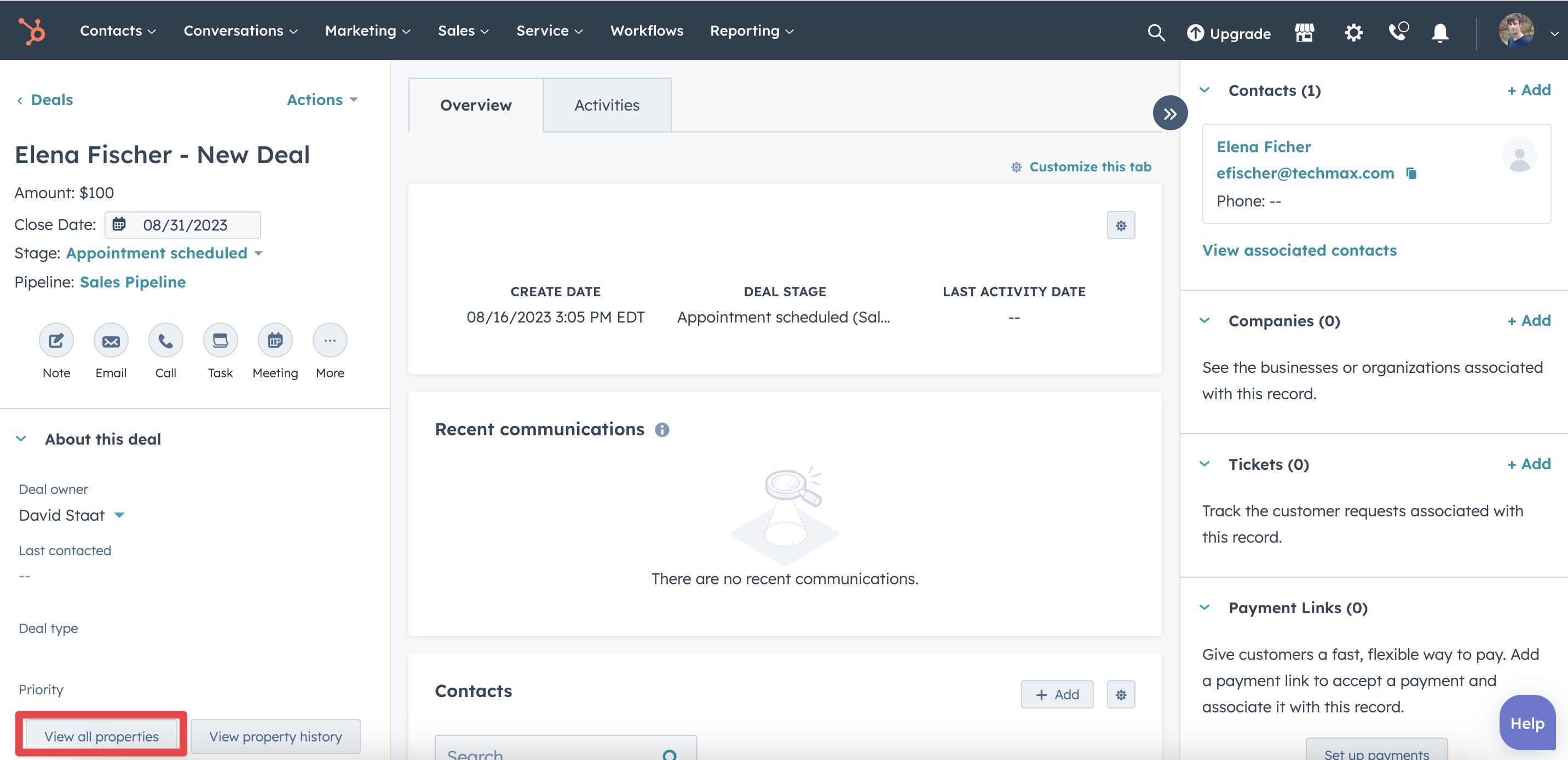The width and height of the screenshot is (1568, 760).
Task: Click the Task icon
Action: 220,341
